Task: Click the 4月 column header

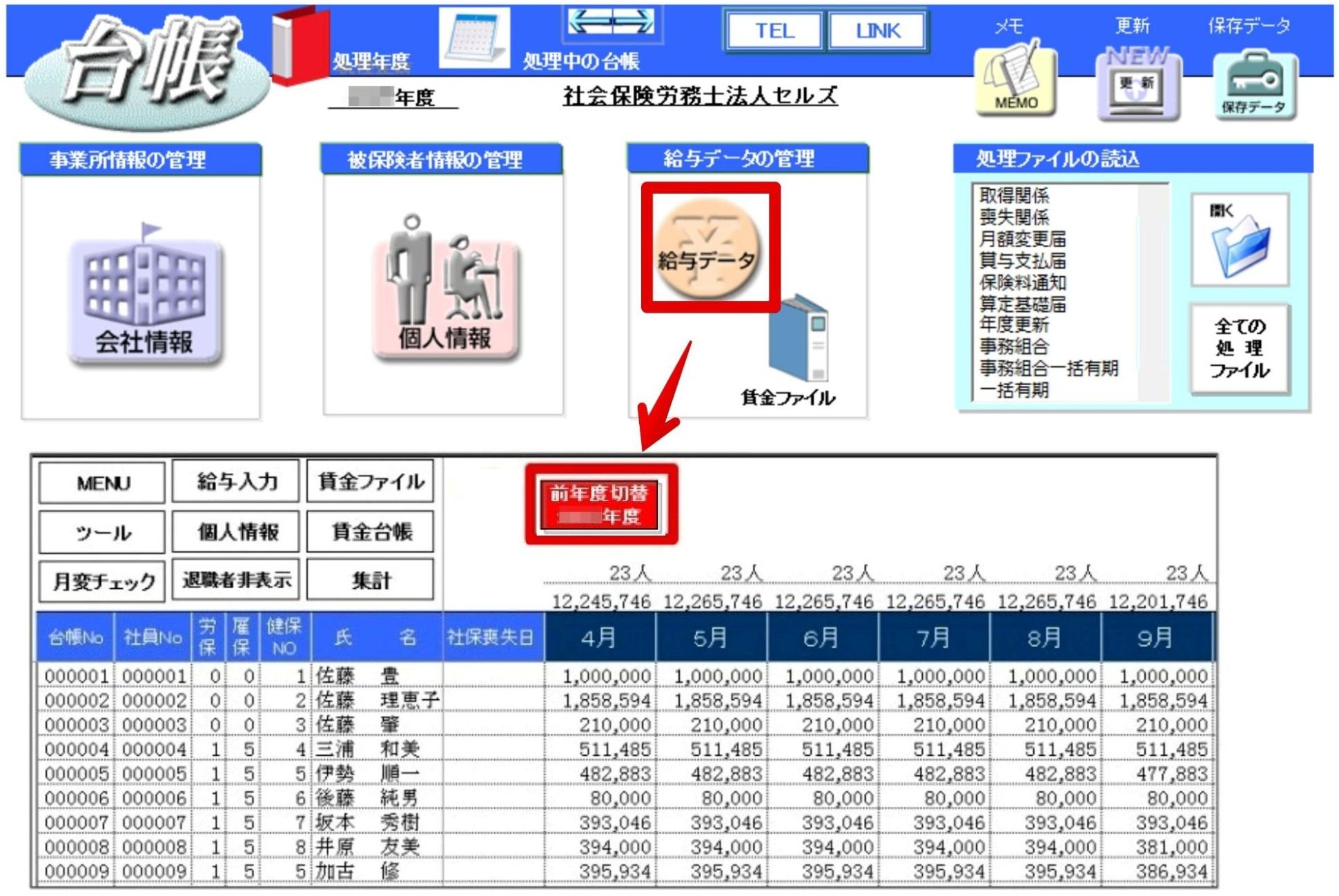Action: 599,637
